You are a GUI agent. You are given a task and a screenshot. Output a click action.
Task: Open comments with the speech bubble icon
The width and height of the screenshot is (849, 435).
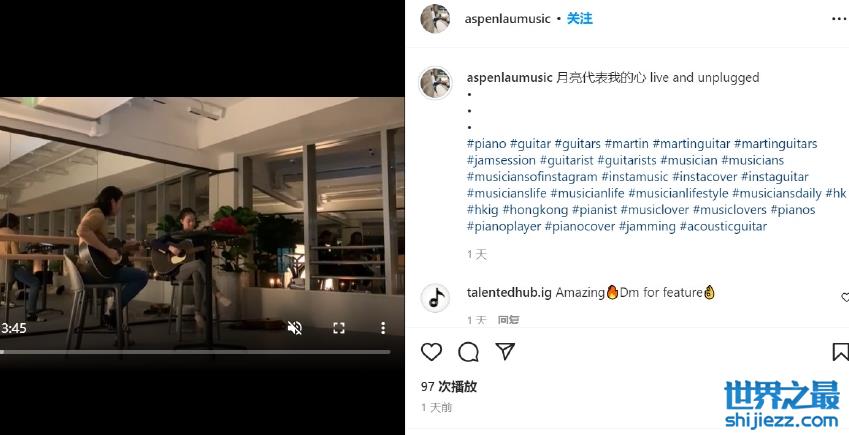(x=468, y=352)
